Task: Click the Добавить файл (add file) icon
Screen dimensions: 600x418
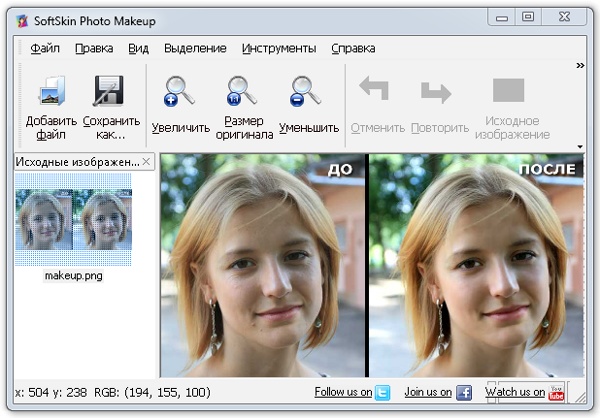Action: pyautogui.click(x=51, y=92)
